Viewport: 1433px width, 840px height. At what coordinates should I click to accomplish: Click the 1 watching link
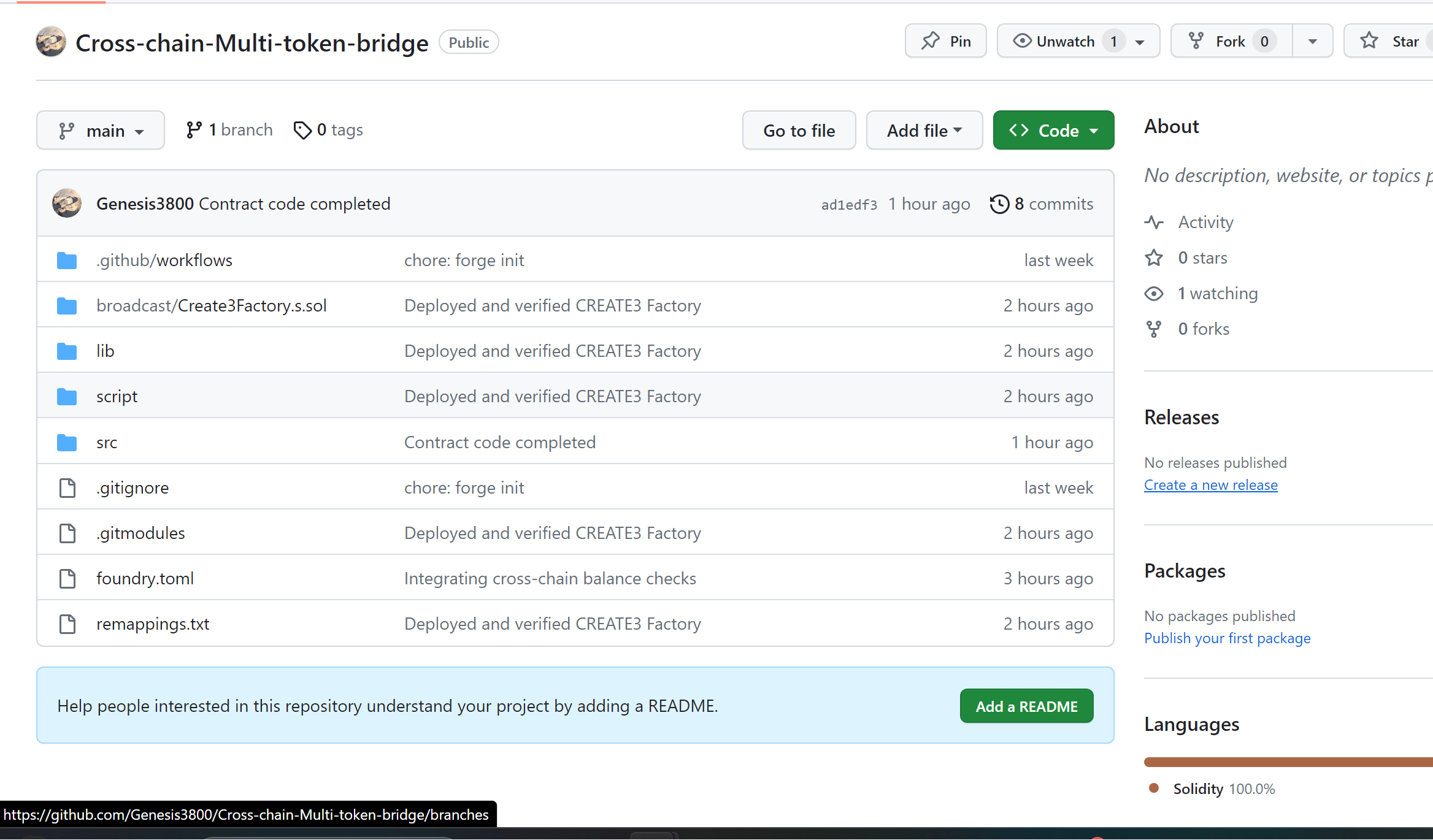(1218, 294)
